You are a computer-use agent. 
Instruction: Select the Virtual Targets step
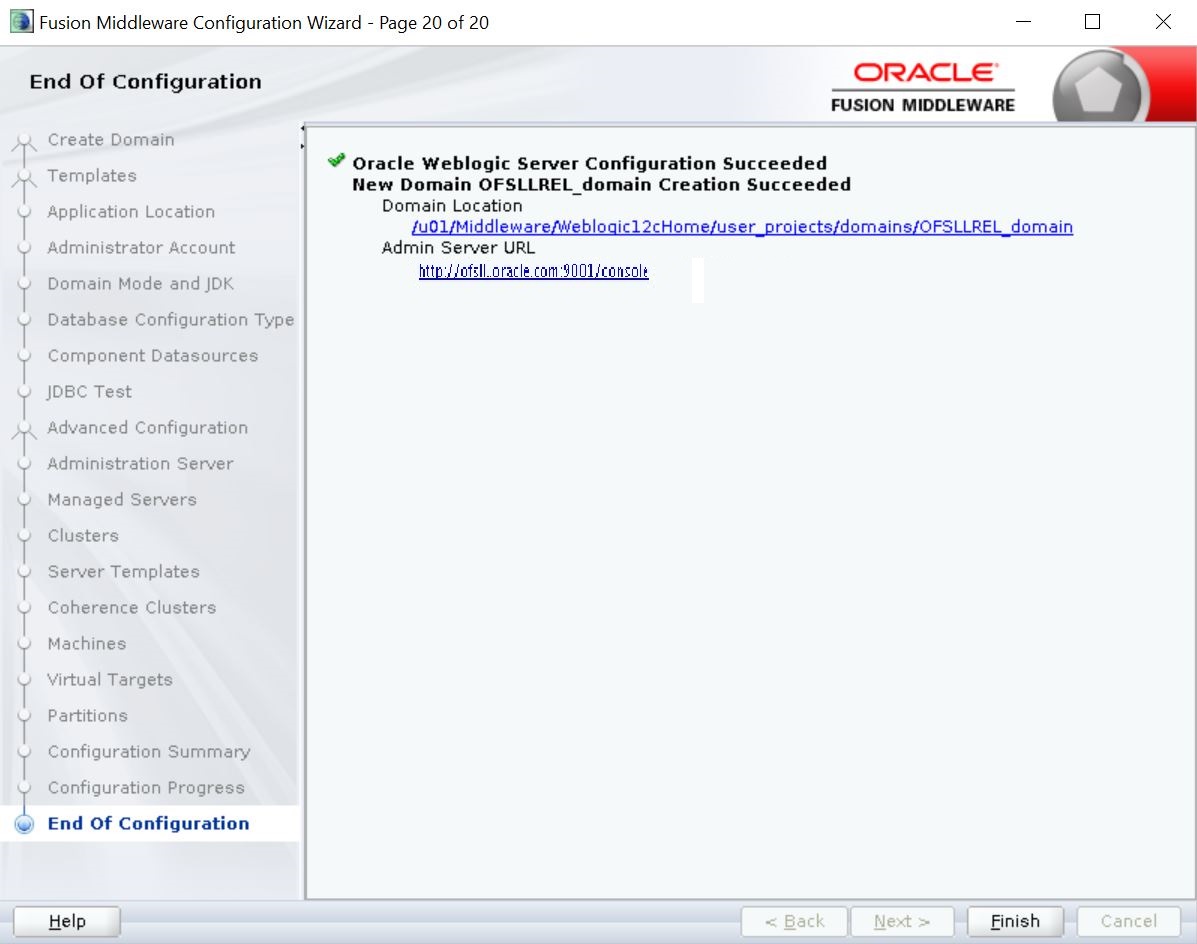pyautogui.click(x=110, y=679)
